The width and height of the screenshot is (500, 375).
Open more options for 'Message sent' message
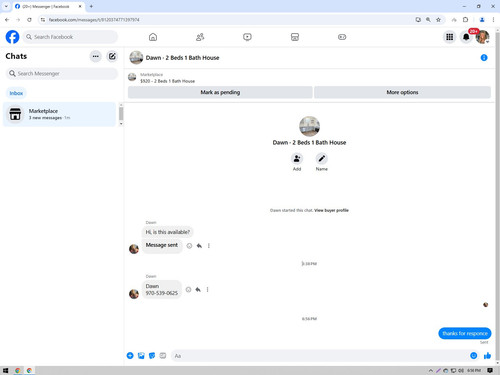209,246
